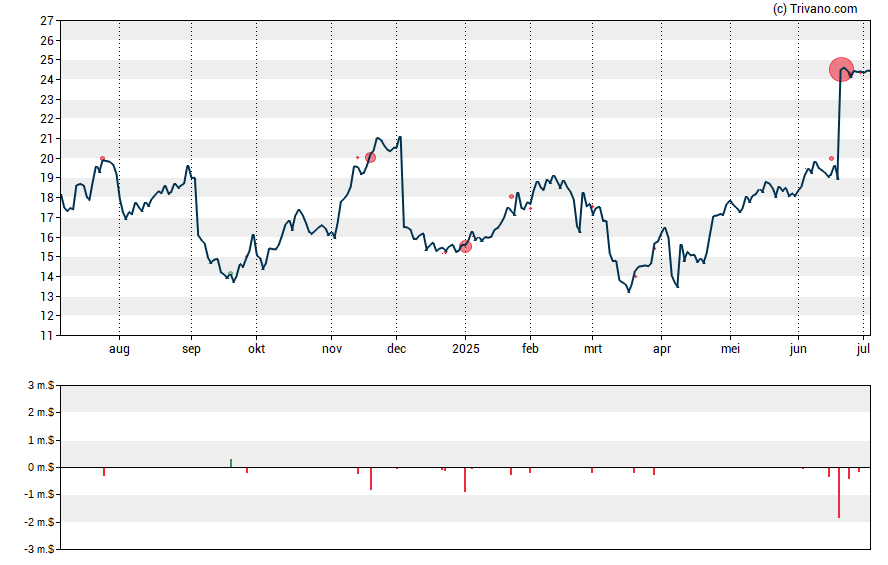The image size is (888, 565).
Task: Click the large red bubble near 24.5
Action: pos(841,70)
